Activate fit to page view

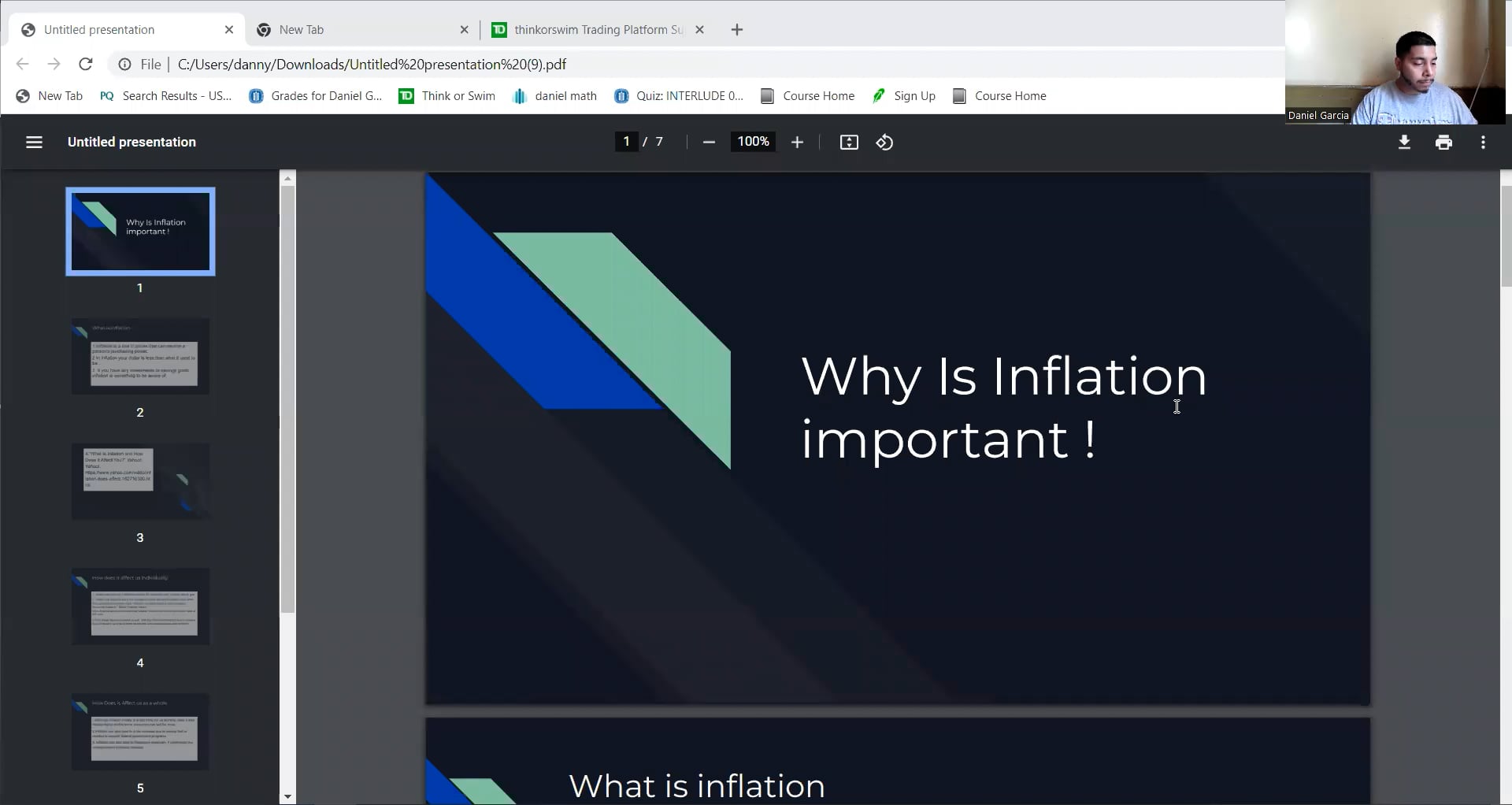[x=849, y=143]
